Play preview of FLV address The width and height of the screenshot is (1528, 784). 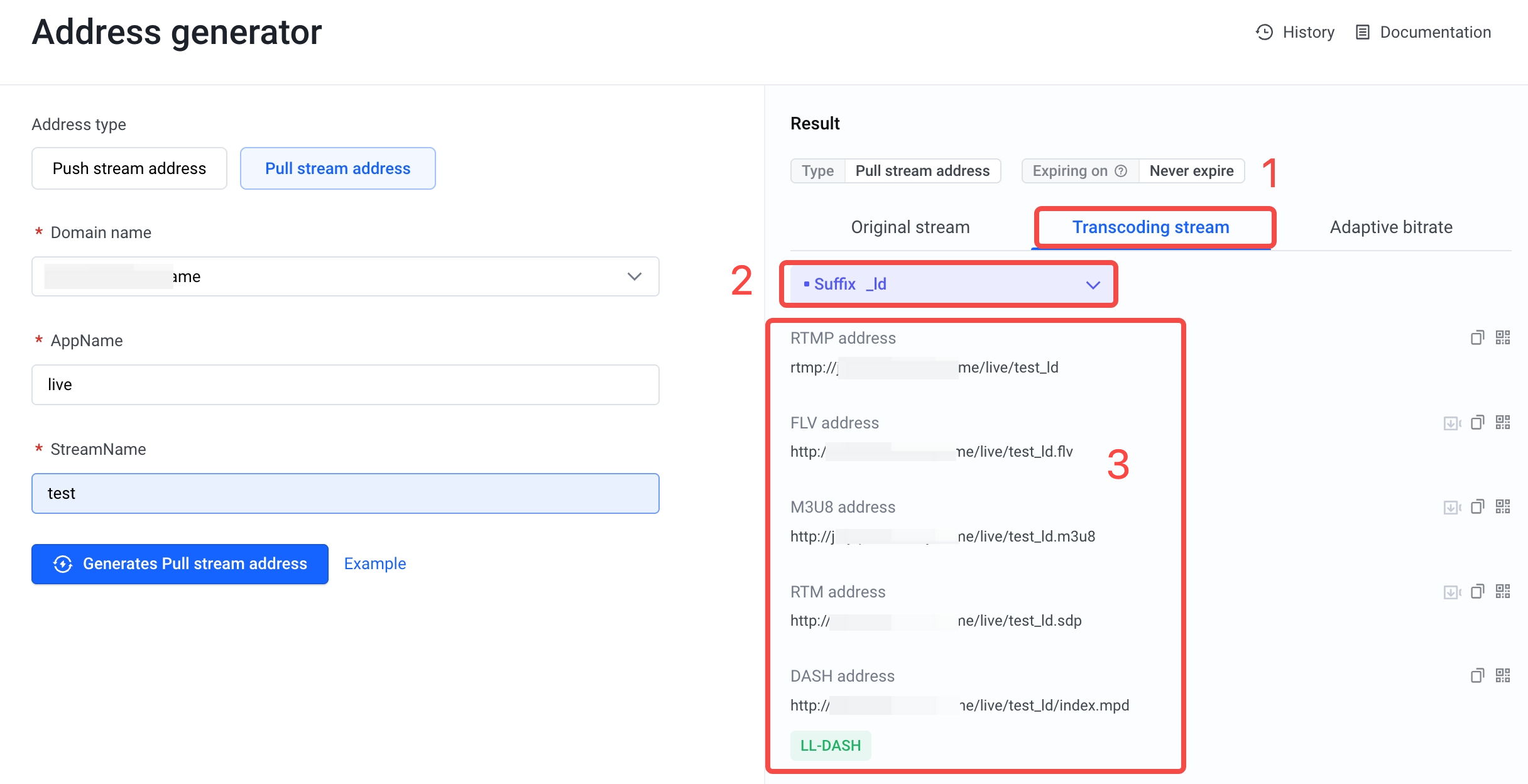point(1451,423)
